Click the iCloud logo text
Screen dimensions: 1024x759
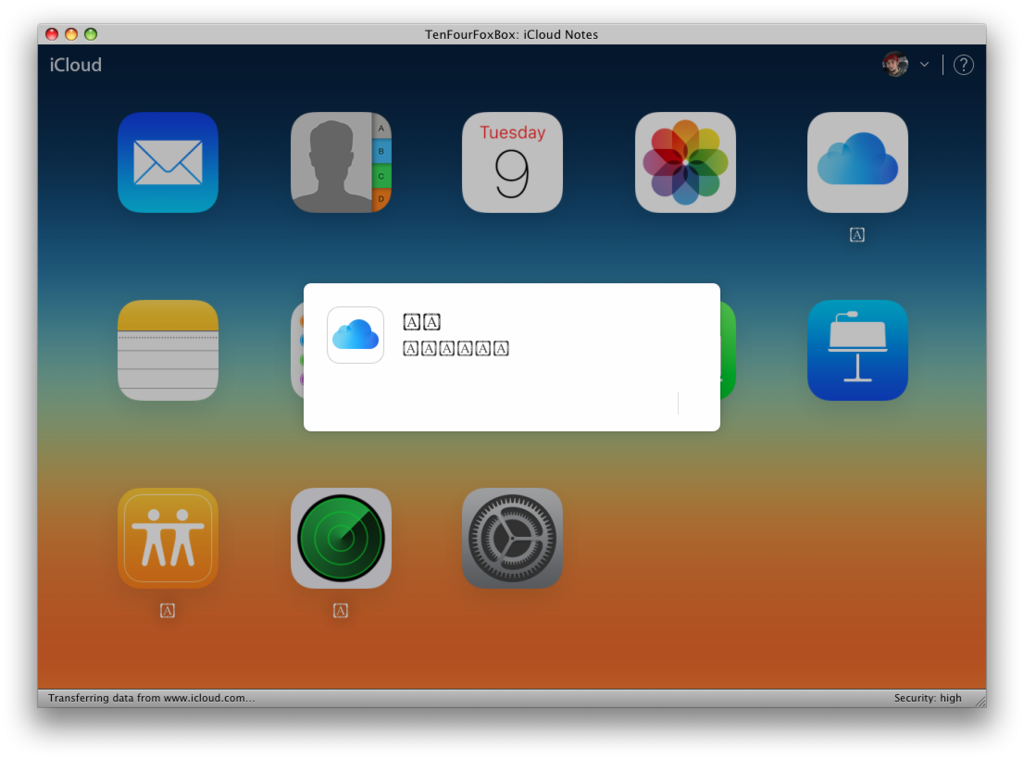click(x=76, y=65)
